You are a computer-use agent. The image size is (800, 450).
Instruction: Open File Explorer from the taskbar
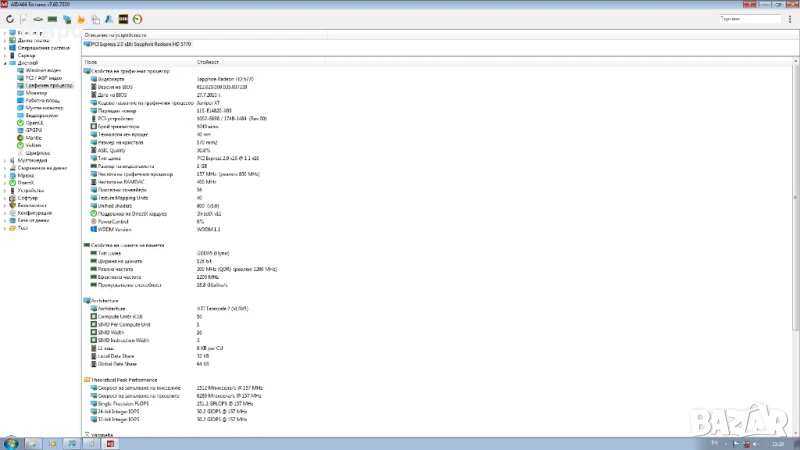point(32,444)
